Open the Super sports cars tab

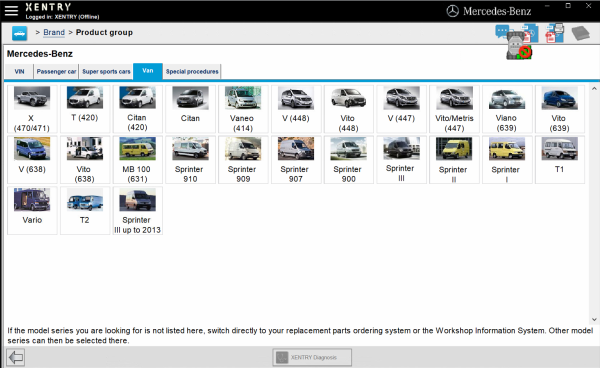coord(106,72)
